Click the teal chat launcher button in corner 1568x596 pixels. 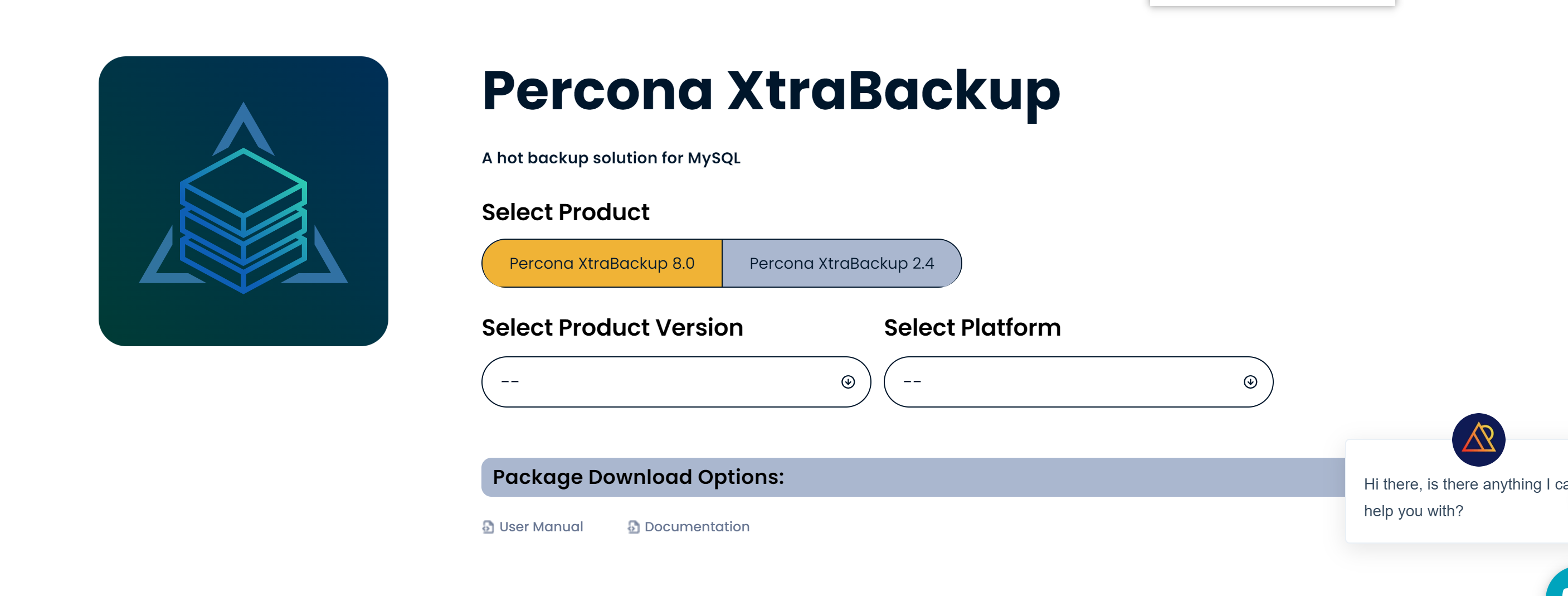(1559, 584)
